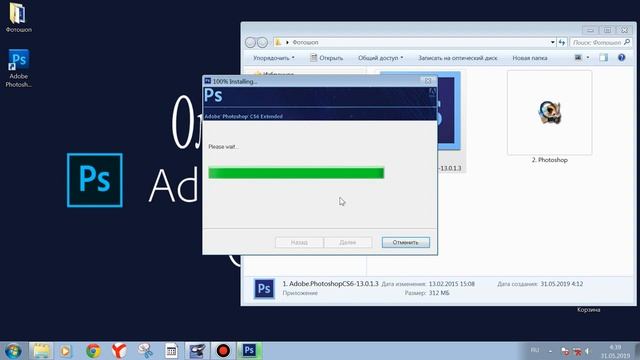The width and height of the screenshot is (640, 360).
Task: Click the Фотошоп address bar path
Action: [x=305, y=42]
